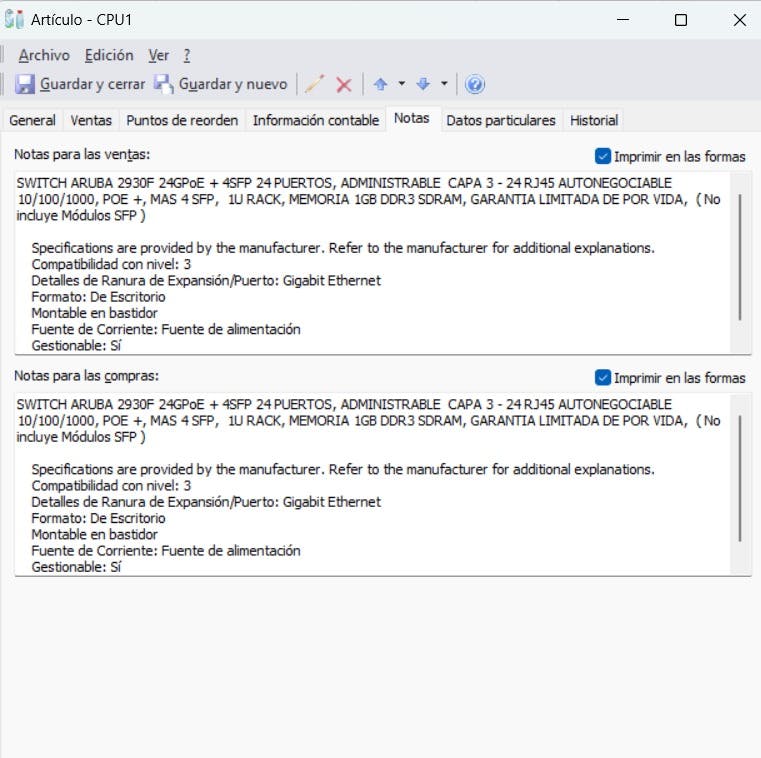Click inside the Notas para las compras text area

372,484
